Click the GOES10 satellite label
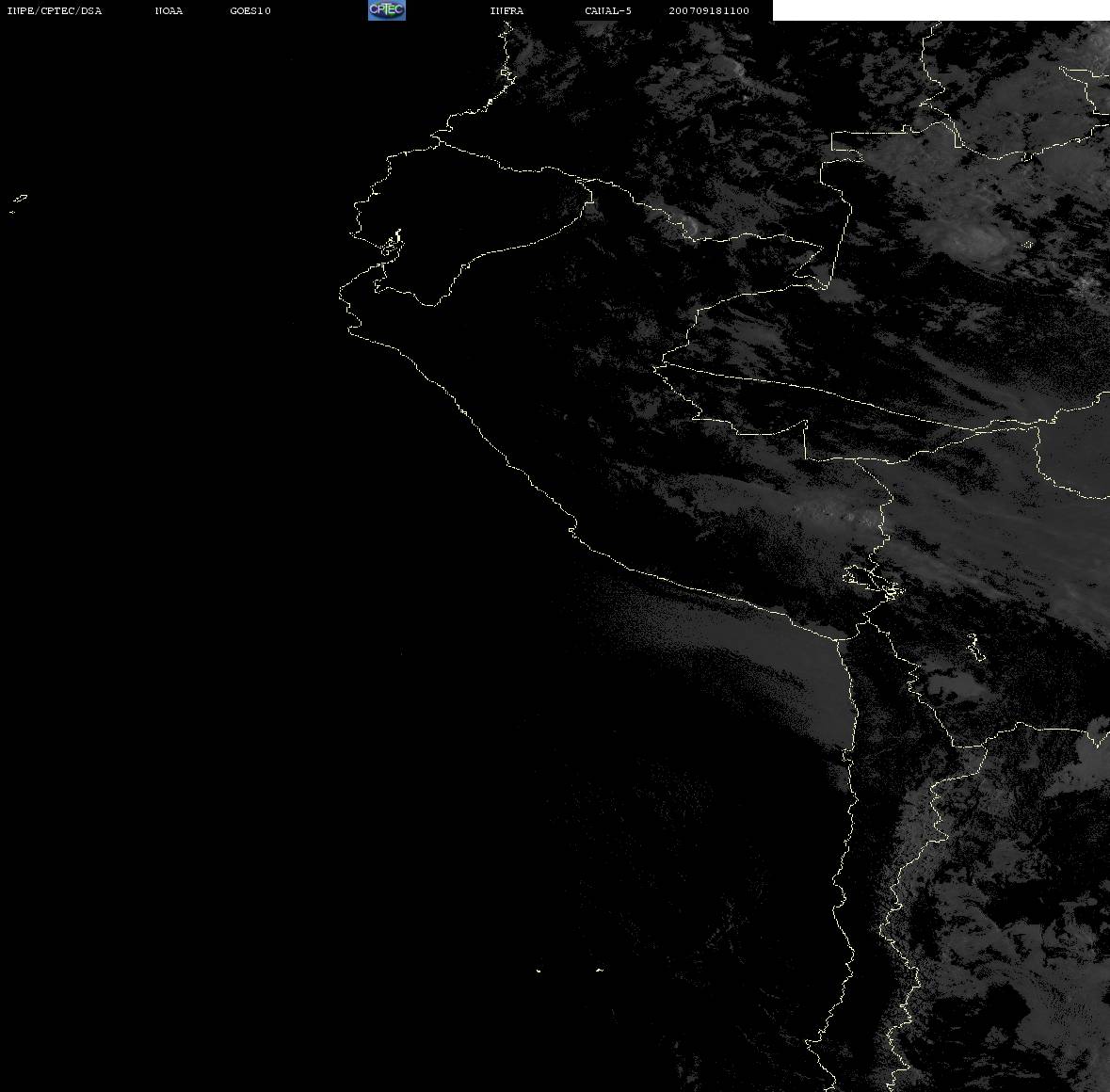 pos(250,10)
